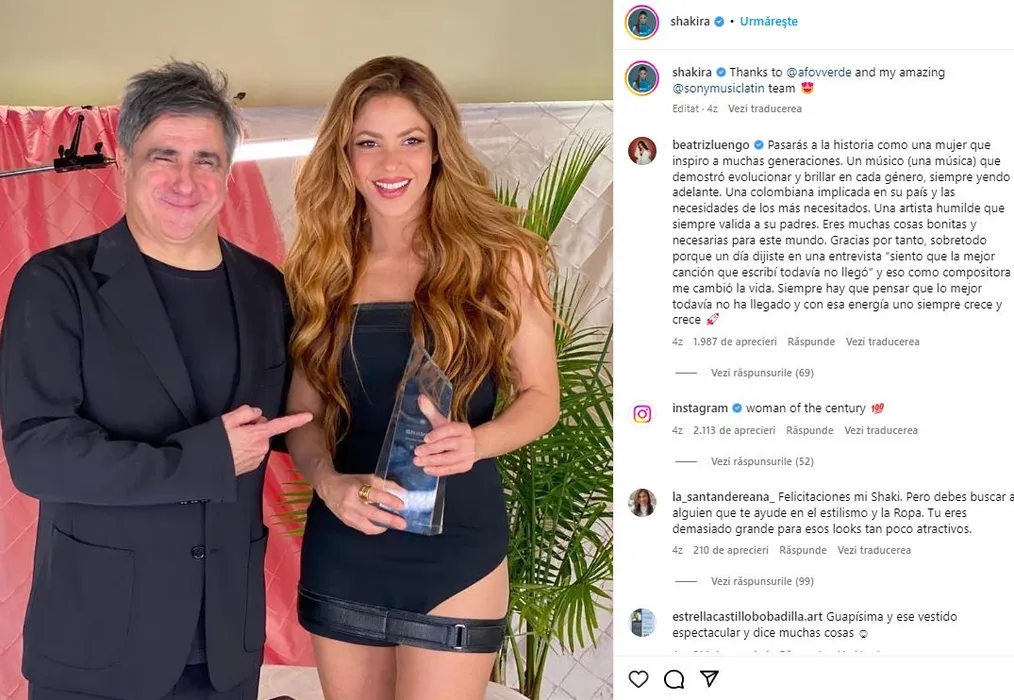The width and height of the screenshot is (1014, 700).
Task: Open estrellacastillobobadilla.art's avatar
Action: (x=642, y=622)
